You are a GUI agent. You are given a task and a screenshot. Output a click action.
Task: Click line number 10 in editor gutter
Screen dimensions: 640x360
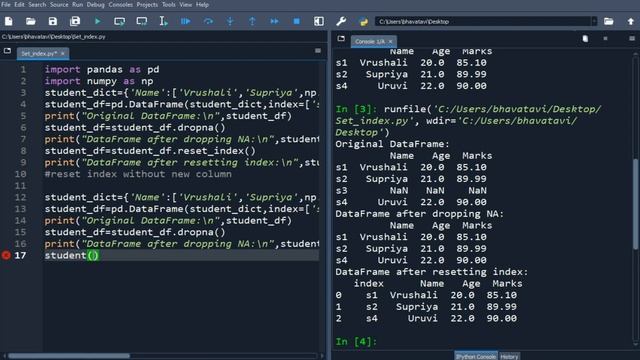20,174
